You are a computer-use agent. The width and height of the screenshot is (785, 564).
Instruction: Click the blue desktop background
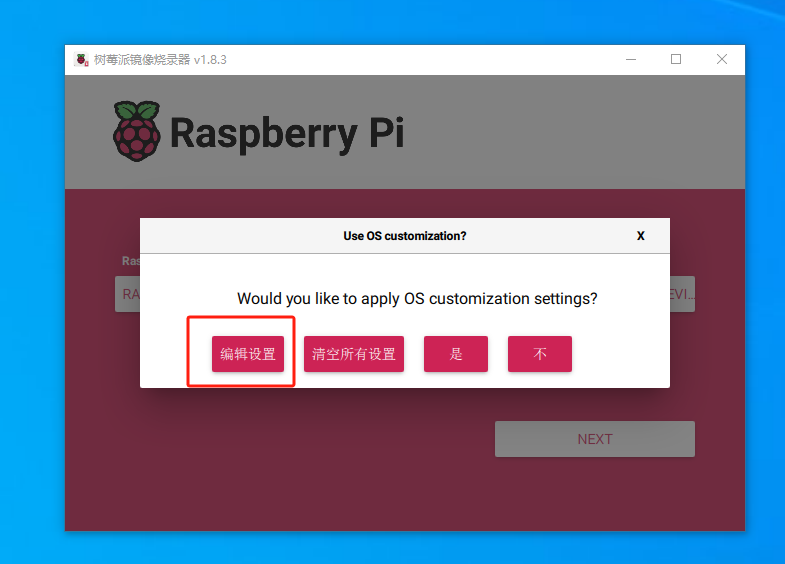click(30, 300)
